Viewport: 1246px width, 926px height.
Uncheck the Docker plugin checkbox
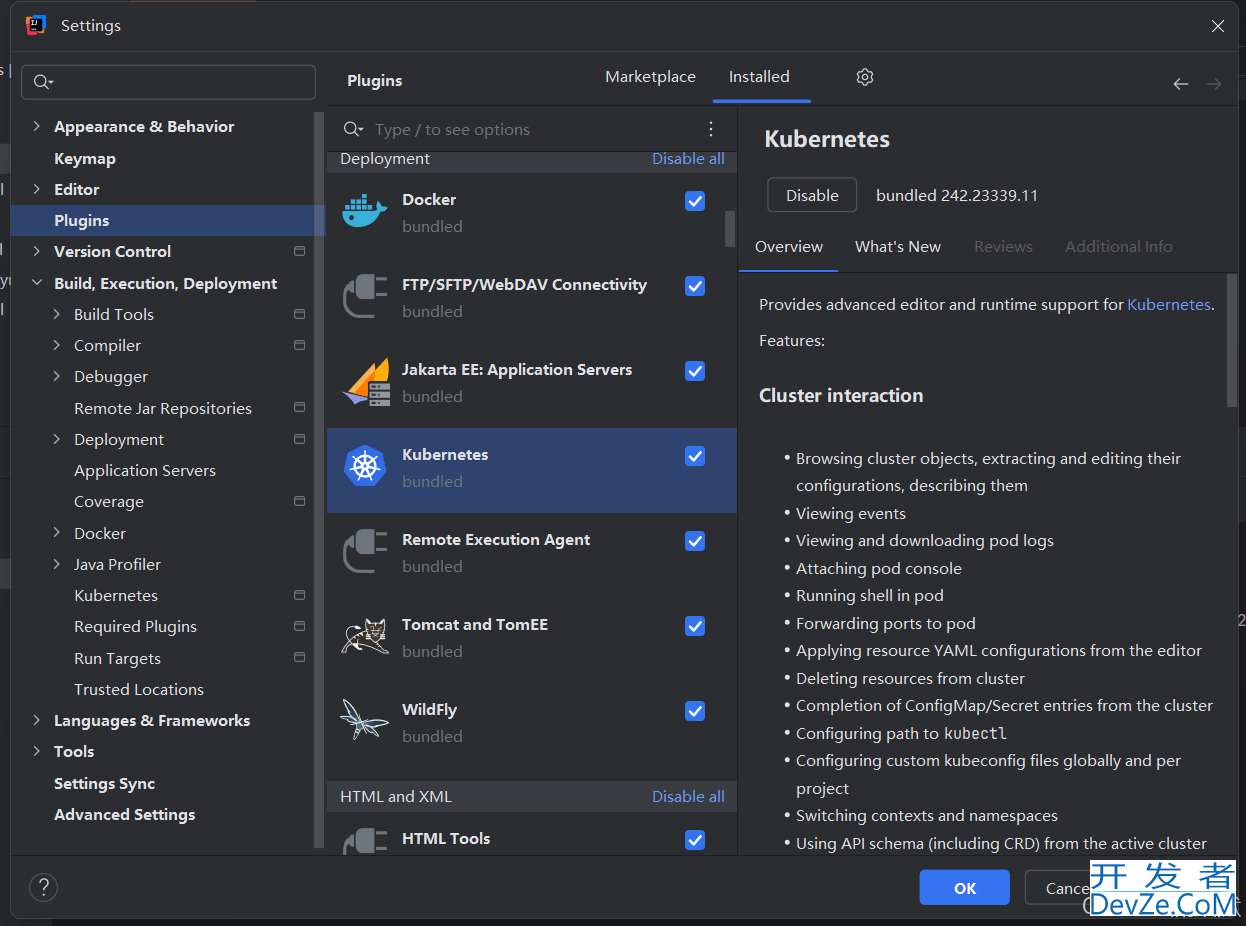tap(695, 201)
